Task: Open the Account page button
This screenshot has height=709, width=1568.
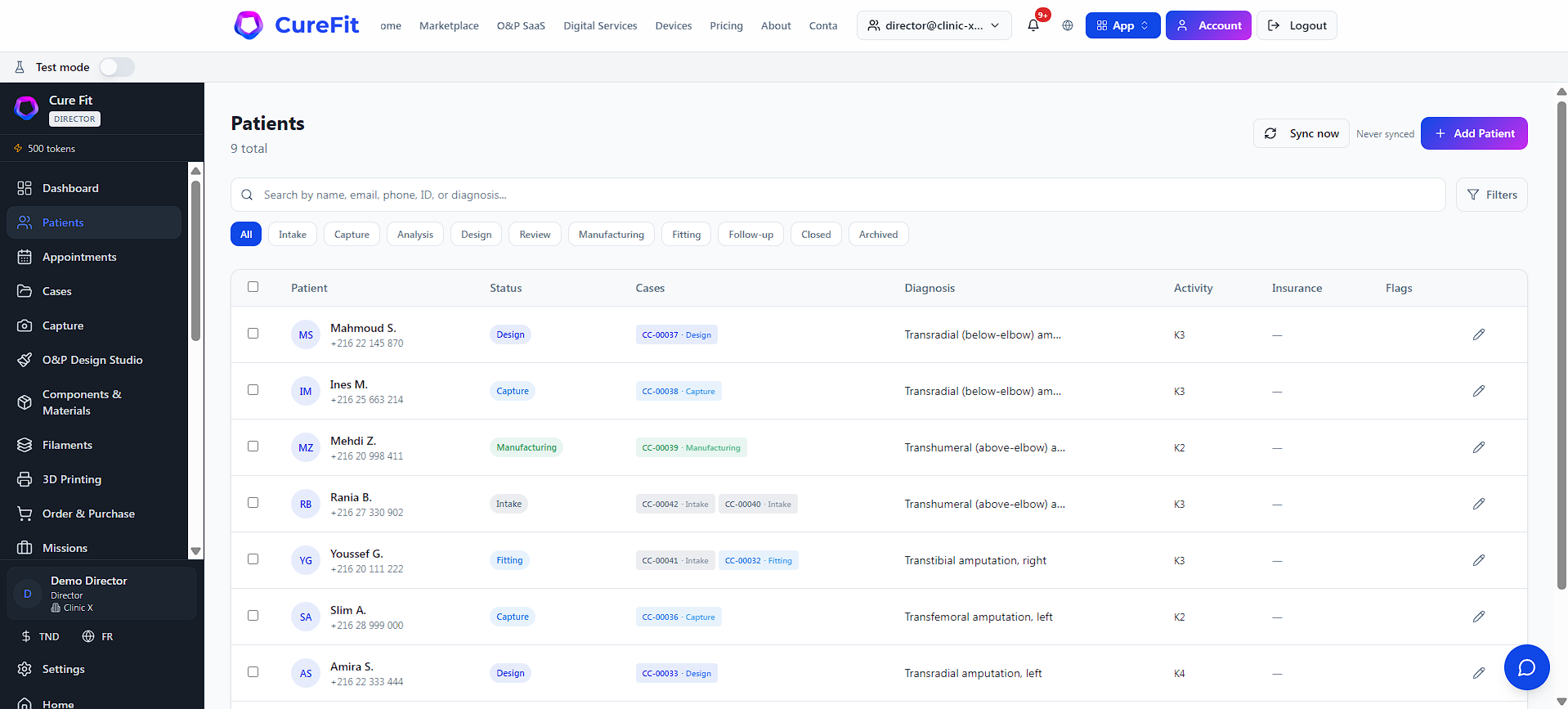Action: click(x=1208, y=25)
